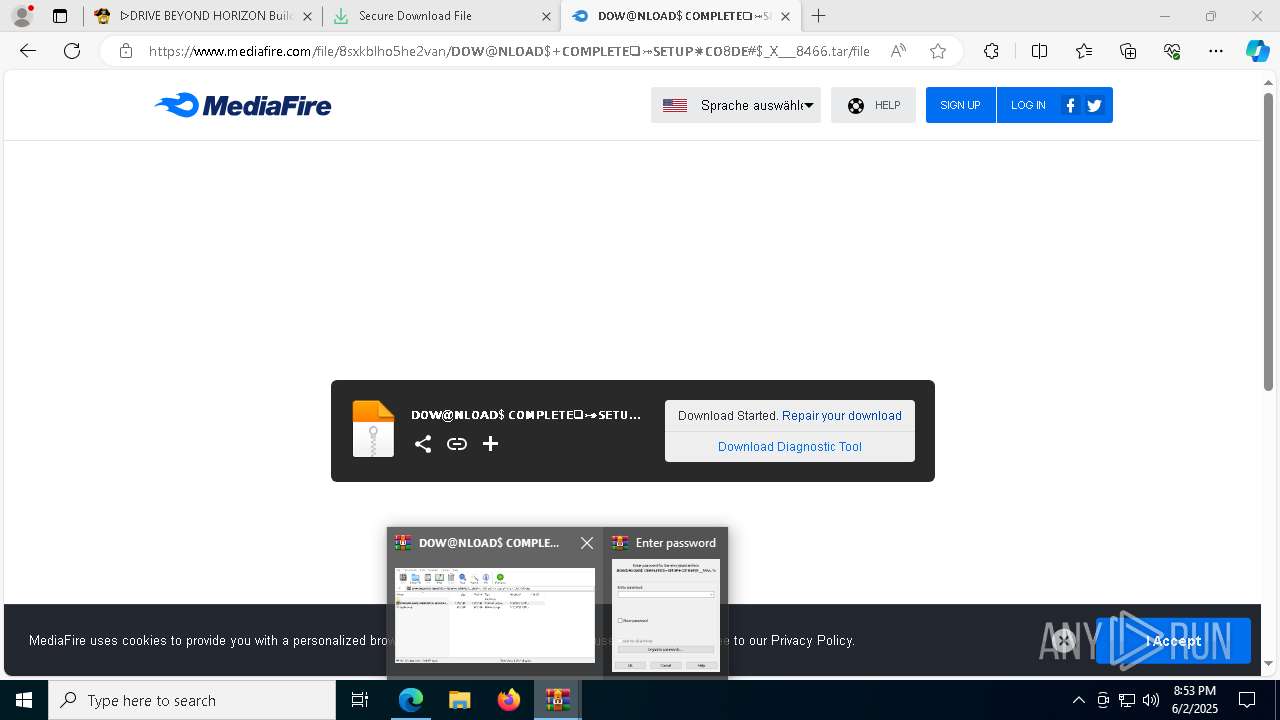Log in with Facebook icon
Viewport: 1280px width, 720px height.
[x=1070, y=105]
